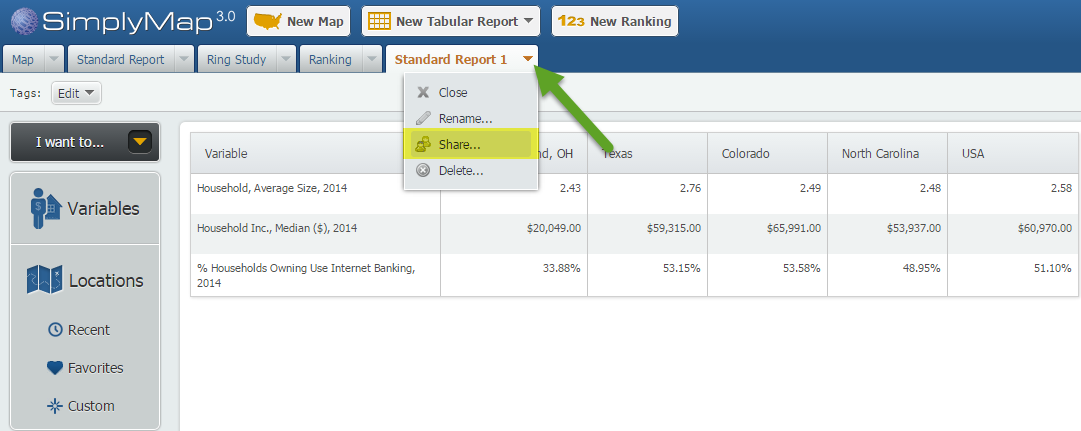Click the $60,970.00 USA cell

(1013, 234)
